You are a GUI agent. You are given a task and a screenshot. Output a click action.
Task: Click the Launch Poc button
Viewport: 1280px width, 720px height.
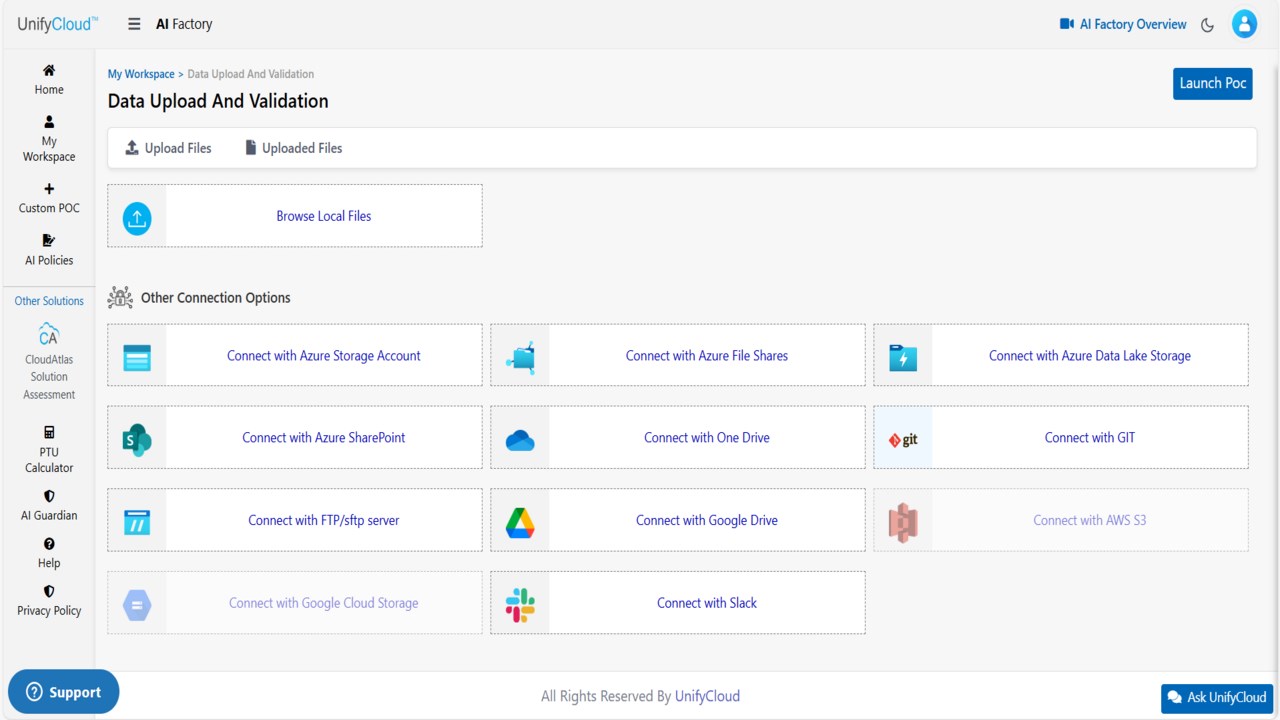1213,84
